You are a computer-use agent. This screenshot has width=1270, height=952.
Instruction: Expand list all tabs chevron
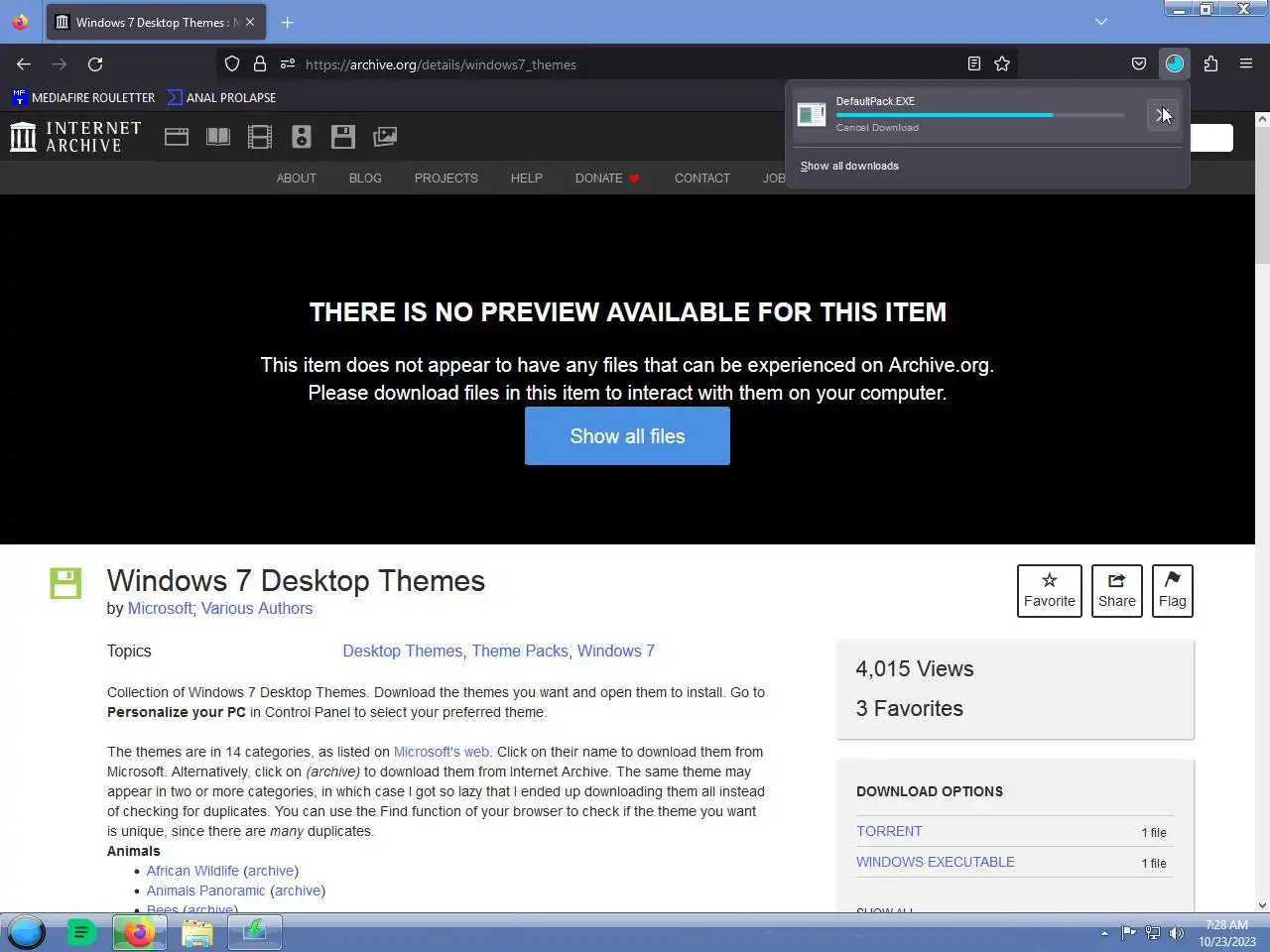point(1101,22)
